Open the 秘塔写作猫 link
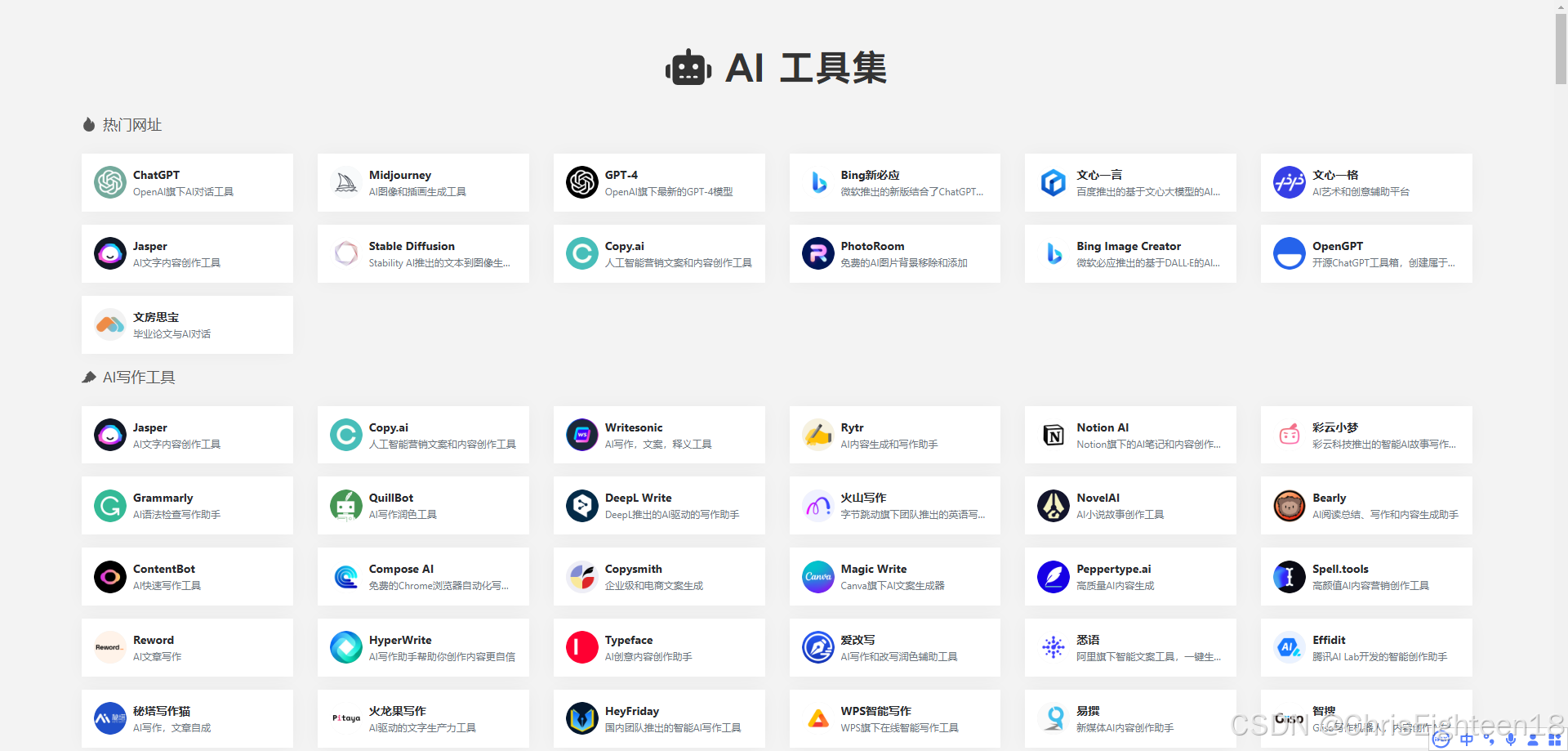Screen dimensions: 1568x751 coord(187,719)
